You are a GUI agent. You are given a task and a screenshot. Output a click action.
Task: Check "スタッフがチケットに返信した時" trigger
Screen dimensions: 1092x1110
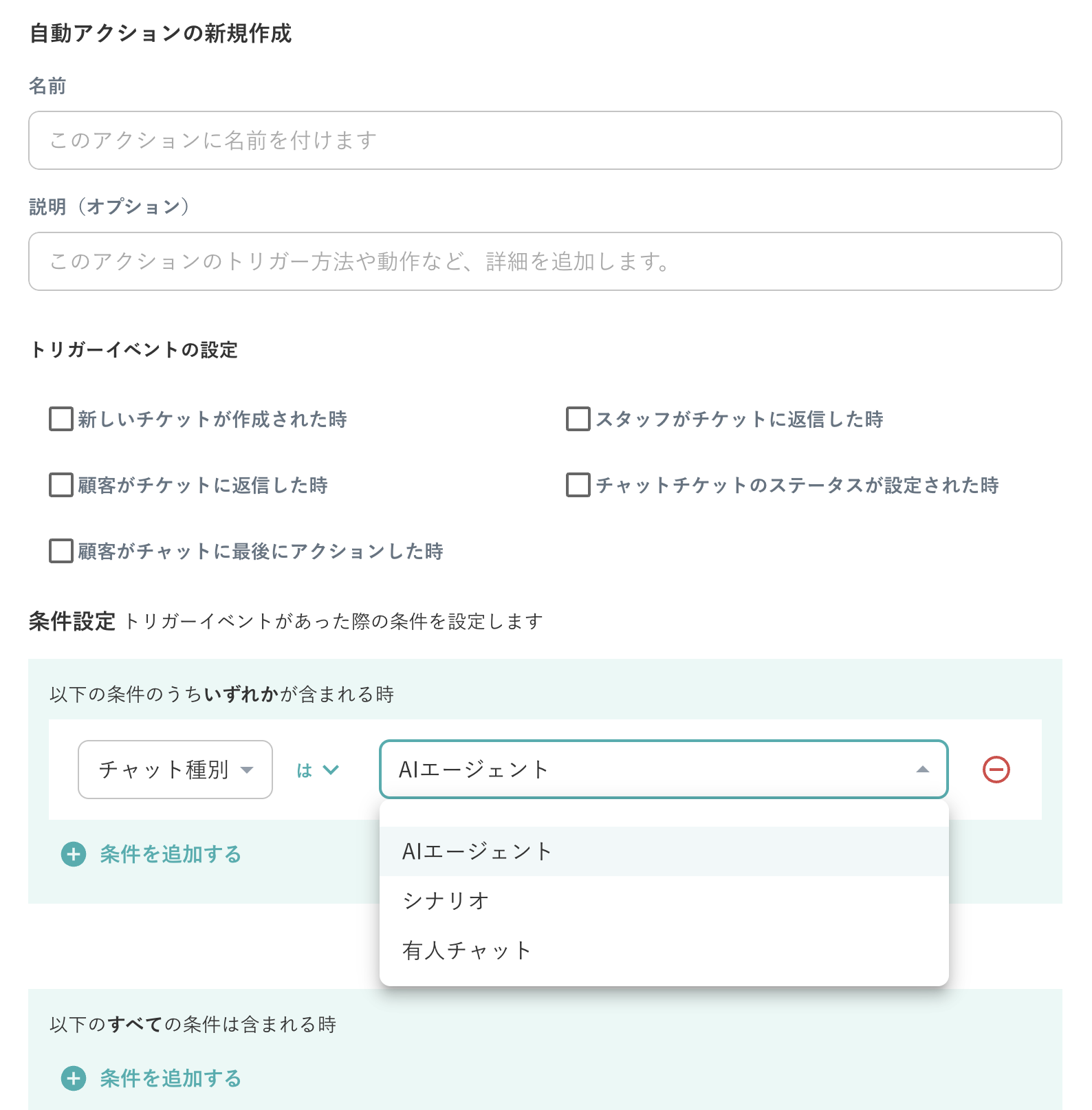(x=578, y=420)
